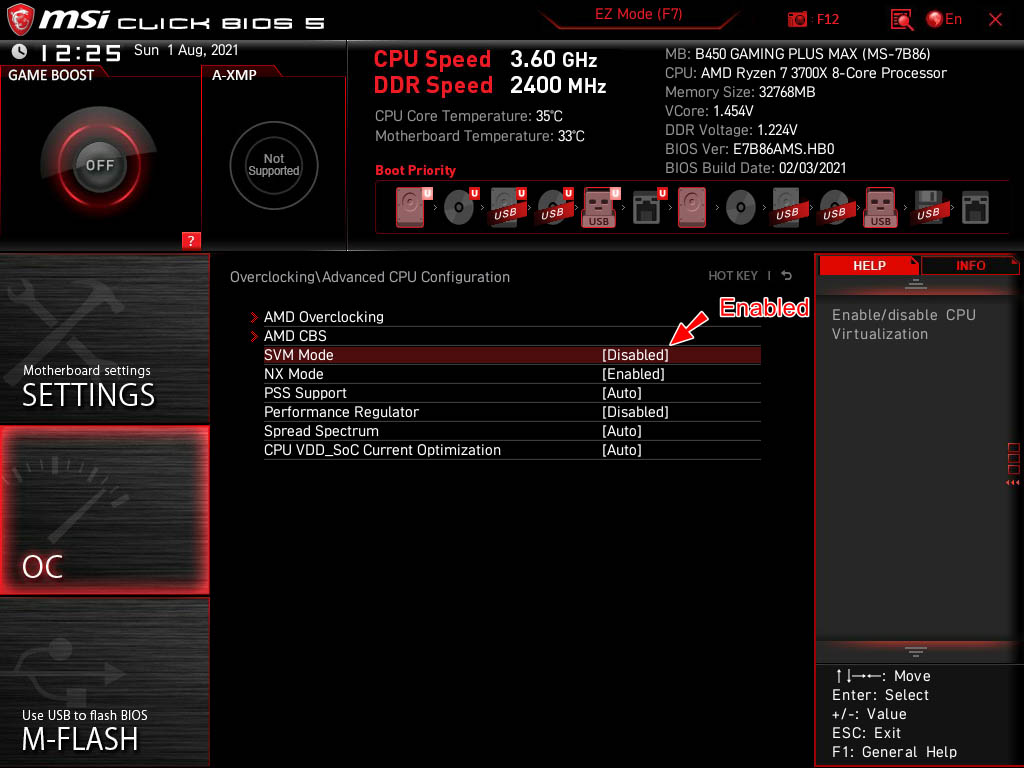Switch to the INFO tab
Screen dimensions: 1024x768
pos(970,265)
